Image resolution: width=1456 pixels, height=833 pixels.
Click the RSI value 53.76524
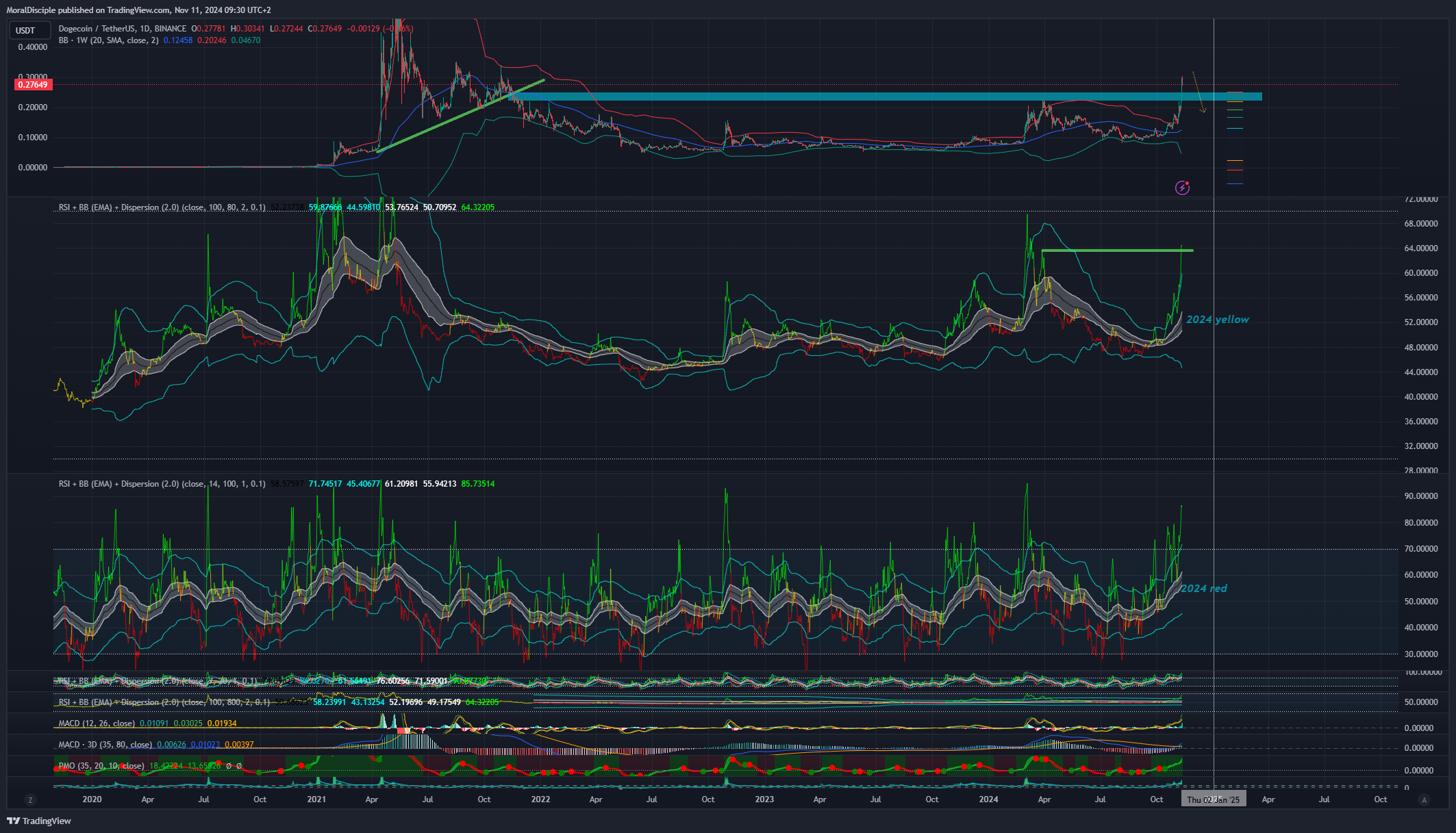pos(401,207)
